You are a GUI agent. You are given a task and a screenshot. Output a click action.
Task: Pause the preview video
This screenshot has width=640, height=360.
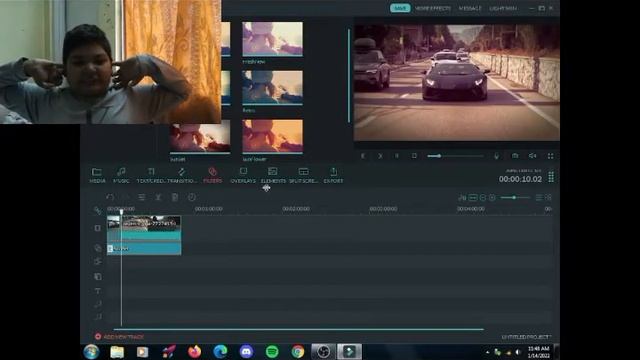(397, 156)
